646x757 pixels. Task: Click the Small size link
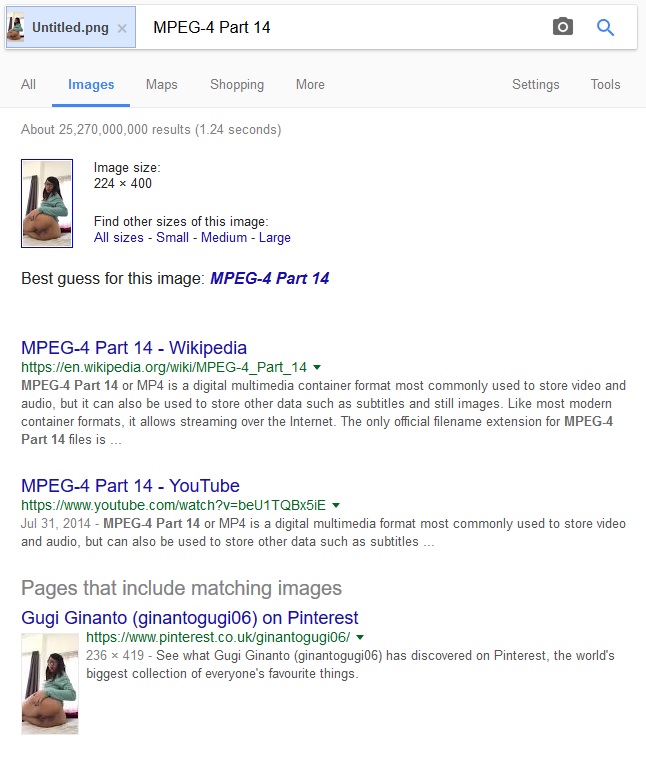(x=172, y=238)
